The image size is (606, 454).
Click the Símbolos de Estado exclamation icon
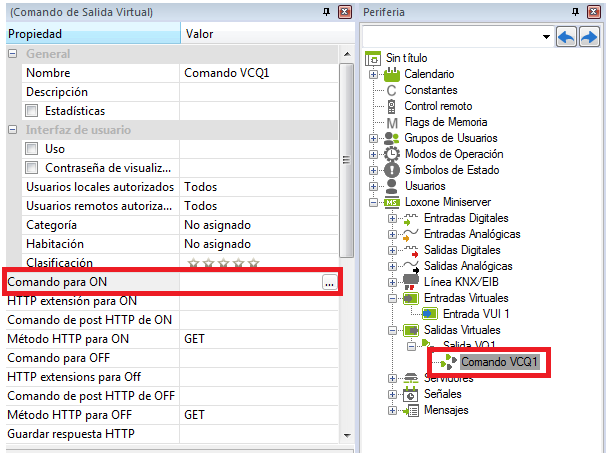392,170
